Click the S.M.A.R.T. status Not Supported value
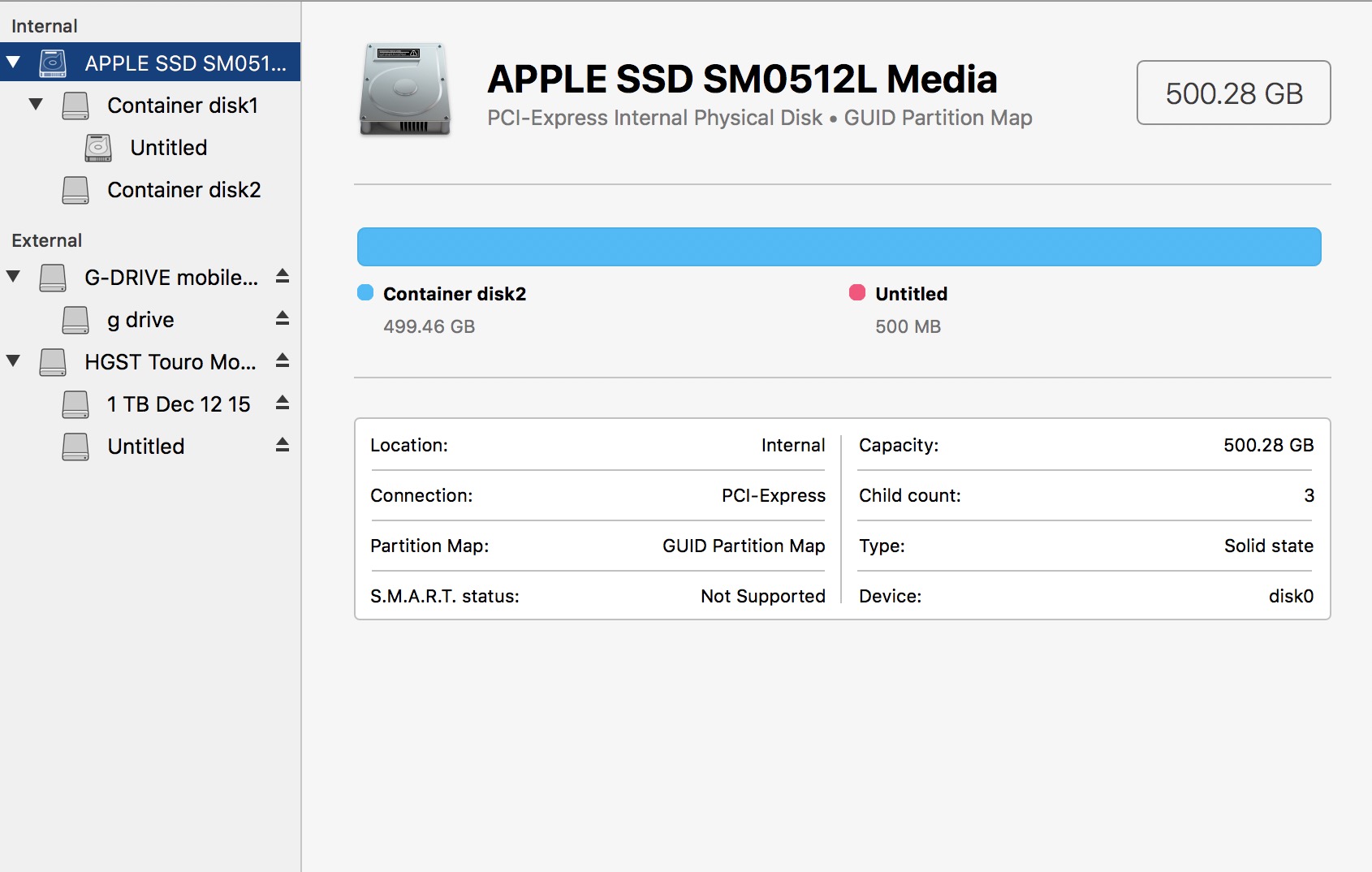 click(763, 596)
